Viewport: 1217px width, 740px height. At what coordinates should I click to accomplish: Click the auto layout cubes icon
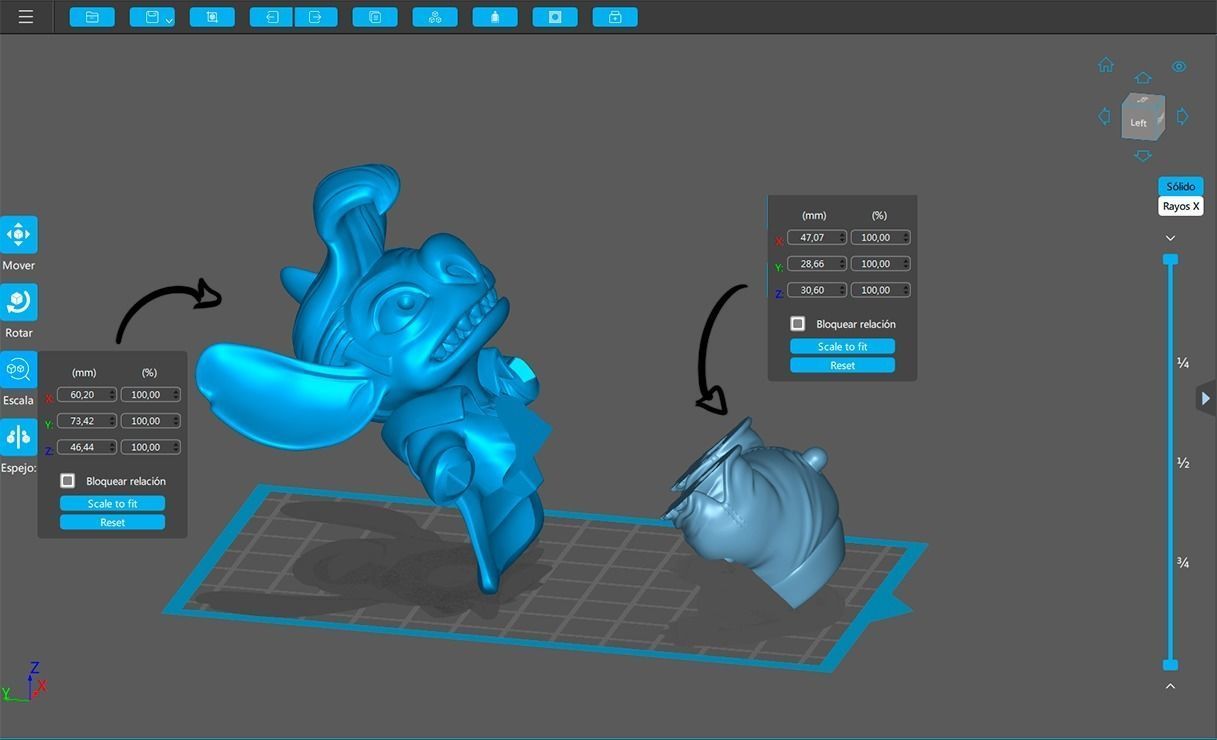[x=435, y=17]
